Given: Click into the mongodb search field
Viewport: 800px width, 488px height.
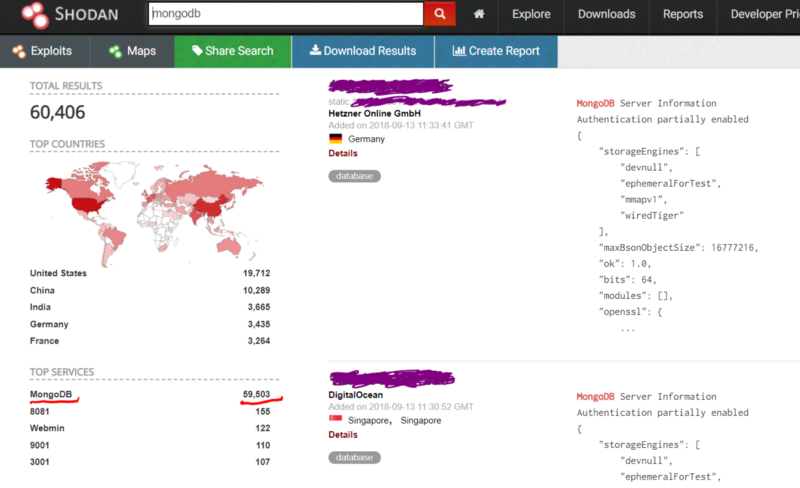Looking at the screenshot, I should (x=286, y=14).
